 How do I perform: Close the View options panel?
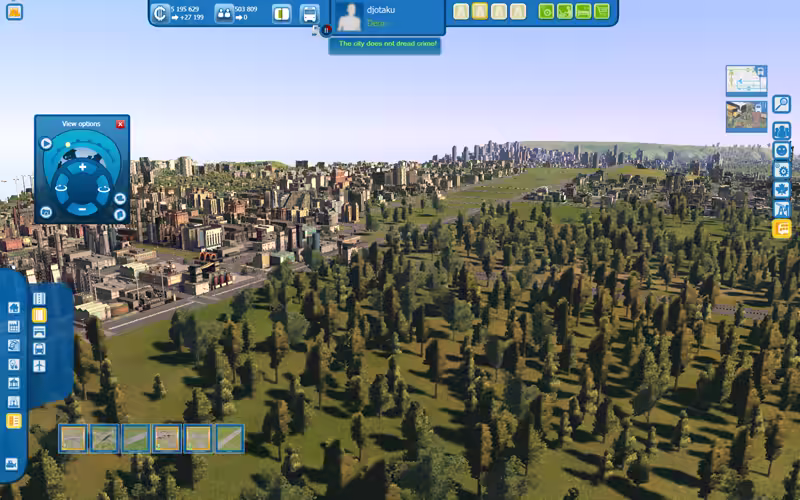click(120, 124)
